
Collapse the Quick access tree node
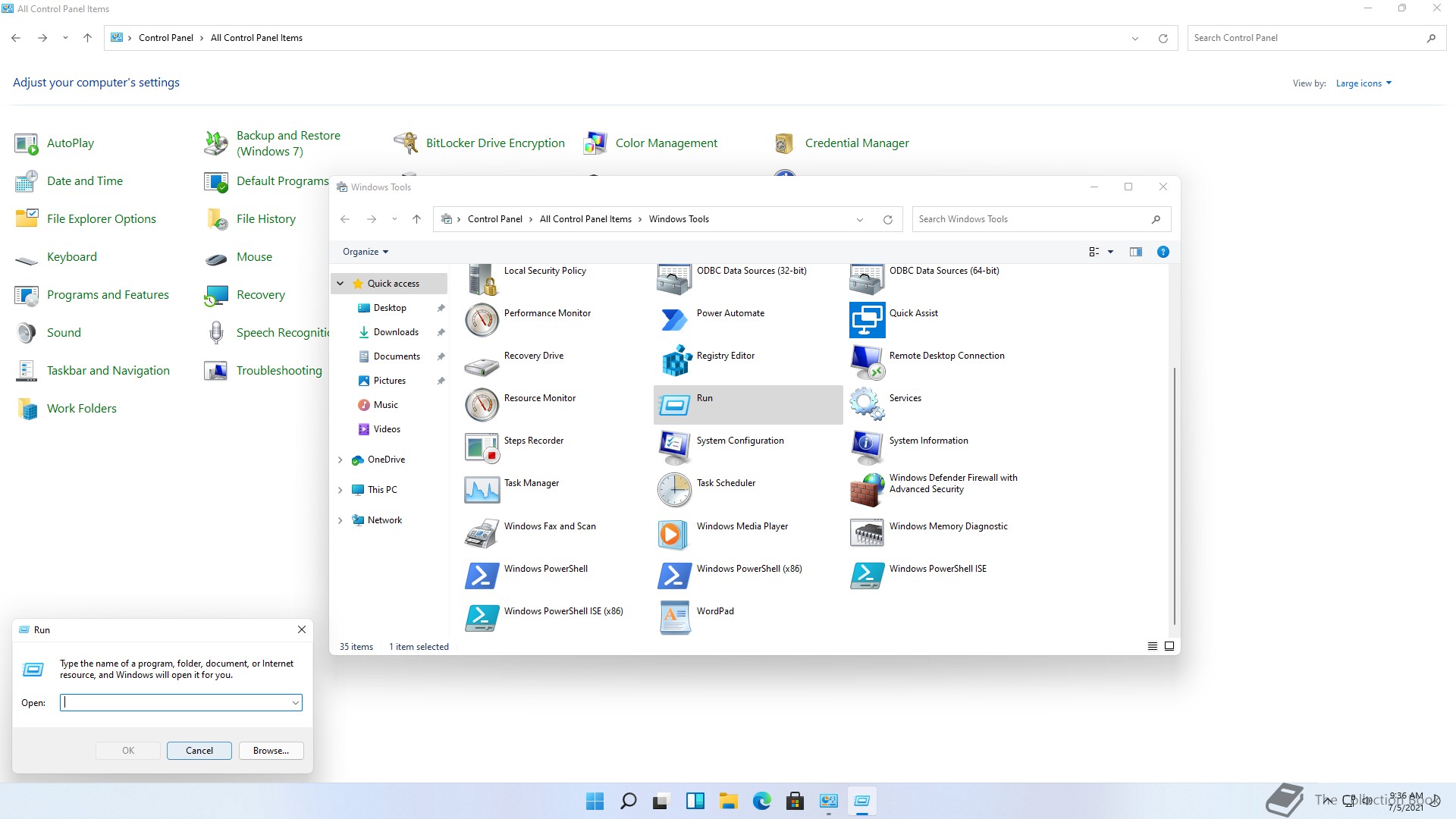click(340, 284)
